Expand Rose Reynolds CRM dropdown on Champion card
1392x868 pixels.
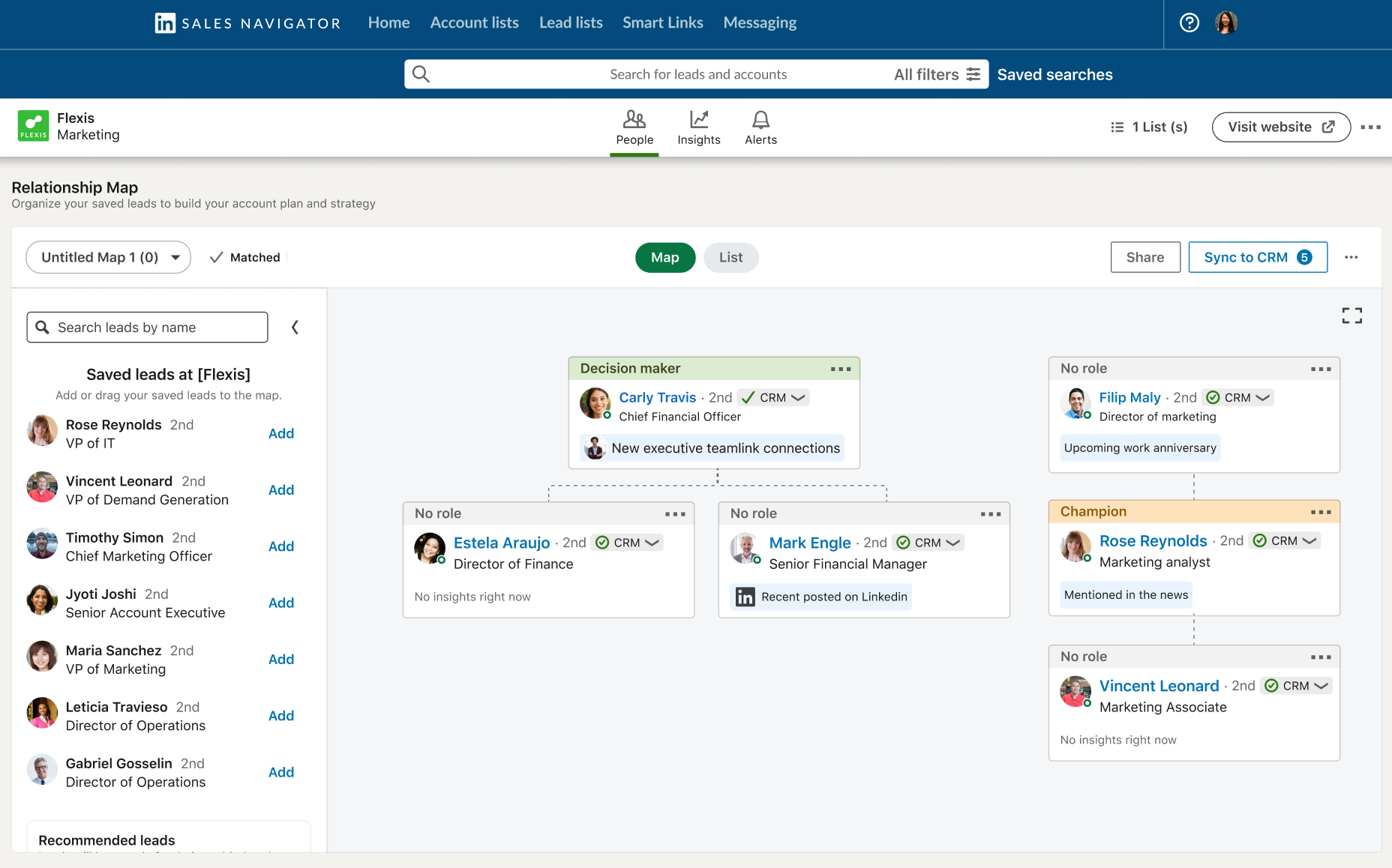click(1284, 540)
